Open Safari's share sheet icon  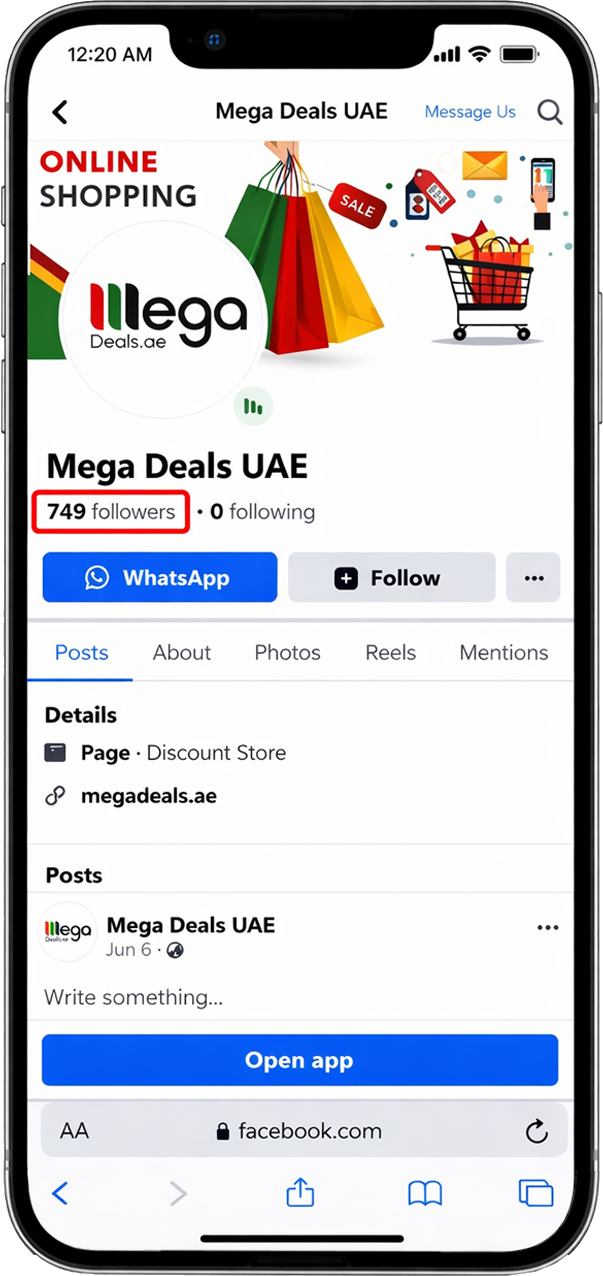[300, 1191]
